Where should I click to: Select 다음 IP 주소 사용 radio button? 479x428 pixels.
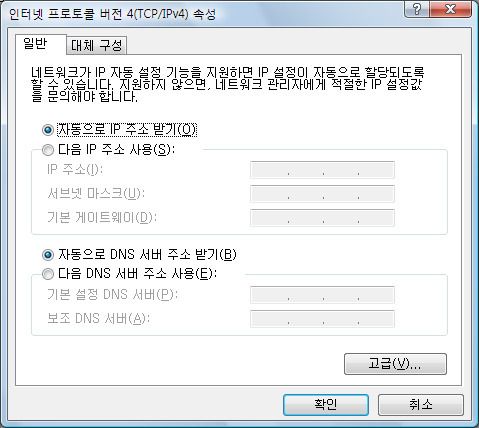pos(48,150)
